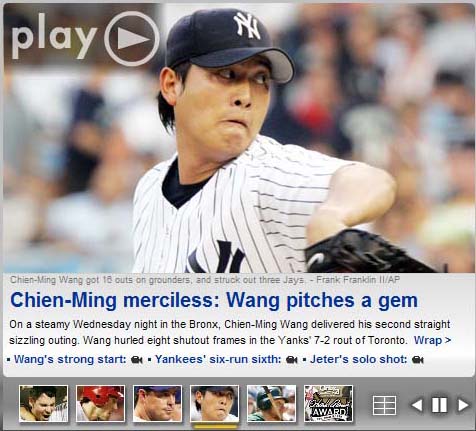The image size is (476, 431).
Task: Select highlighted Wang thumbnail
Action: 214,403
